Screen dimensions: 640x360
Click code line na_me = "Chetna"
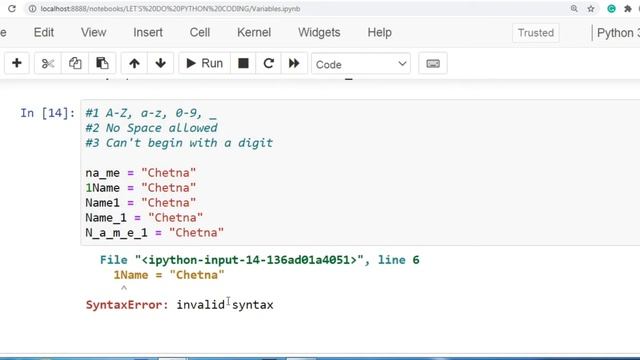pos(140,173)
